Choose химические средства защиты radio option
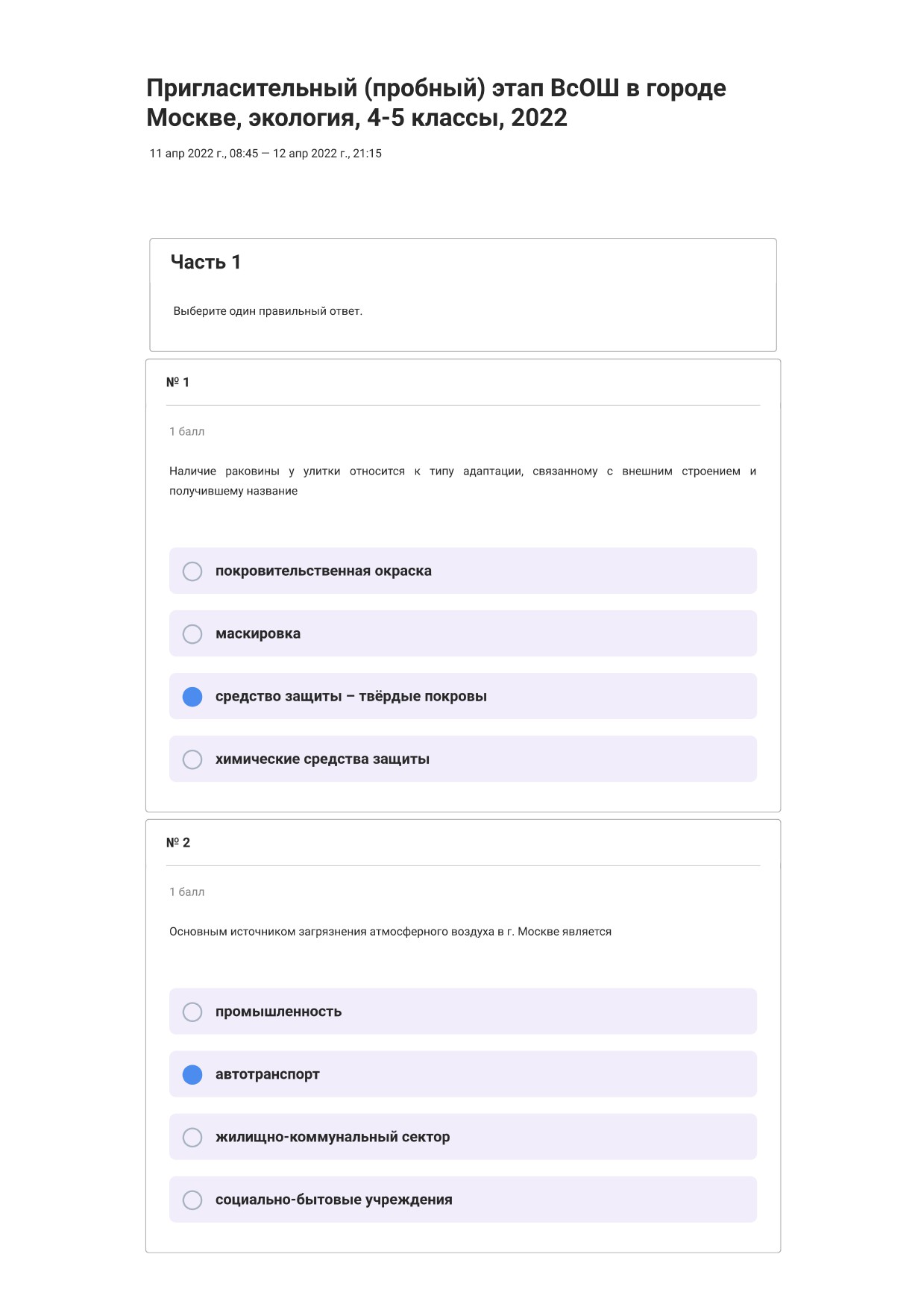The height and width of the screenshot is (1307, 924). (x=192, y=759)
